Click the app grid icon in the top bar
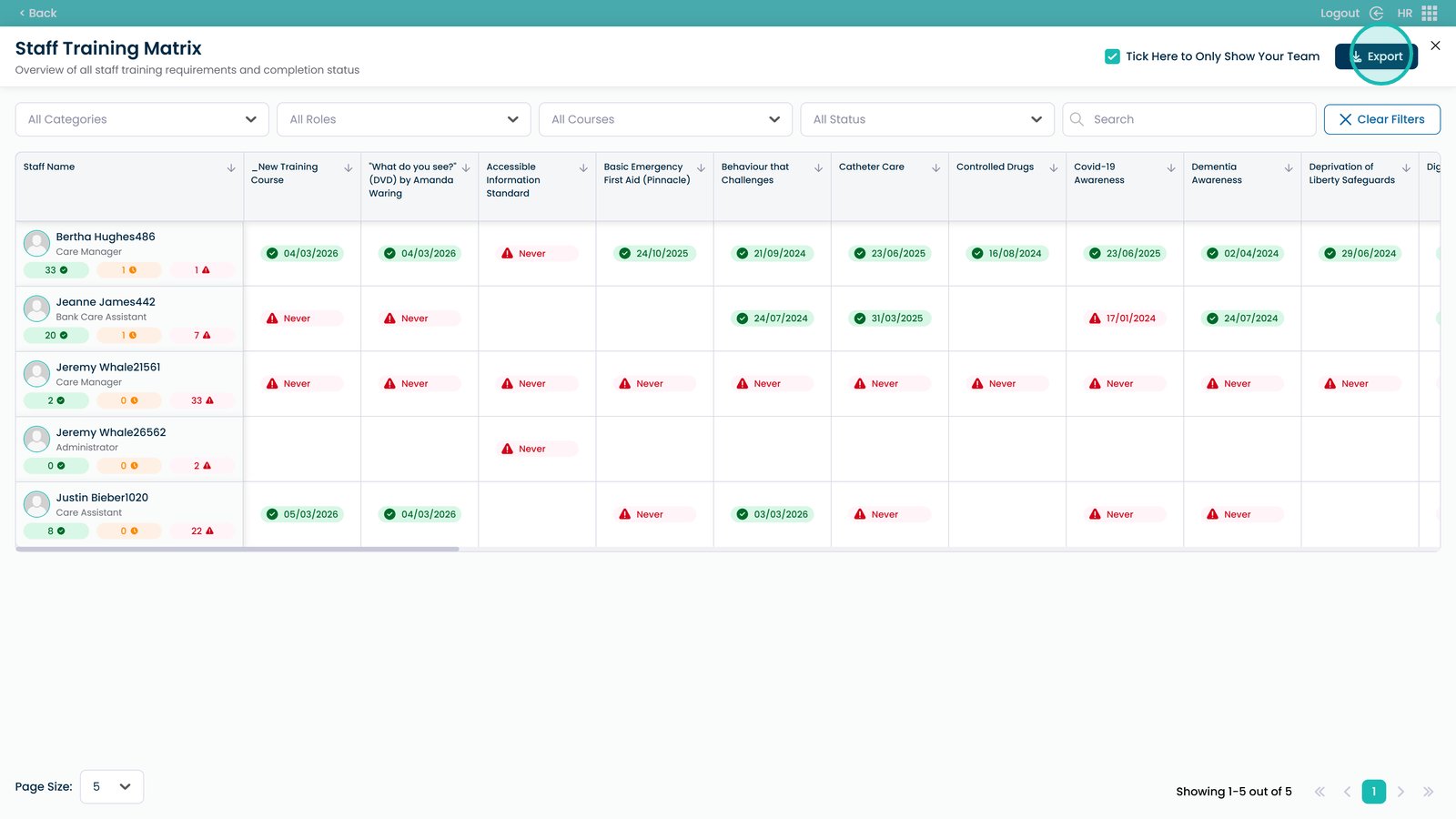 (x=1430, y=13)
